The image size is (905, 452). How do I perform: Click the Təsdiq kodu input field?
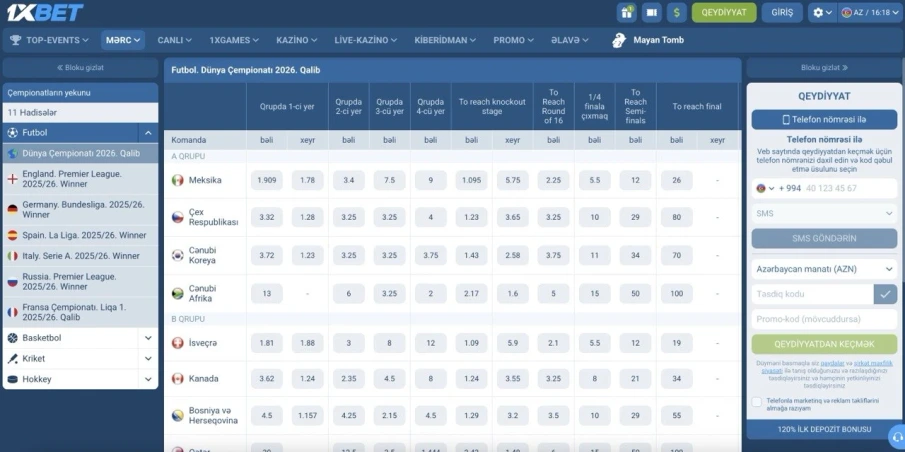(812, 294)
